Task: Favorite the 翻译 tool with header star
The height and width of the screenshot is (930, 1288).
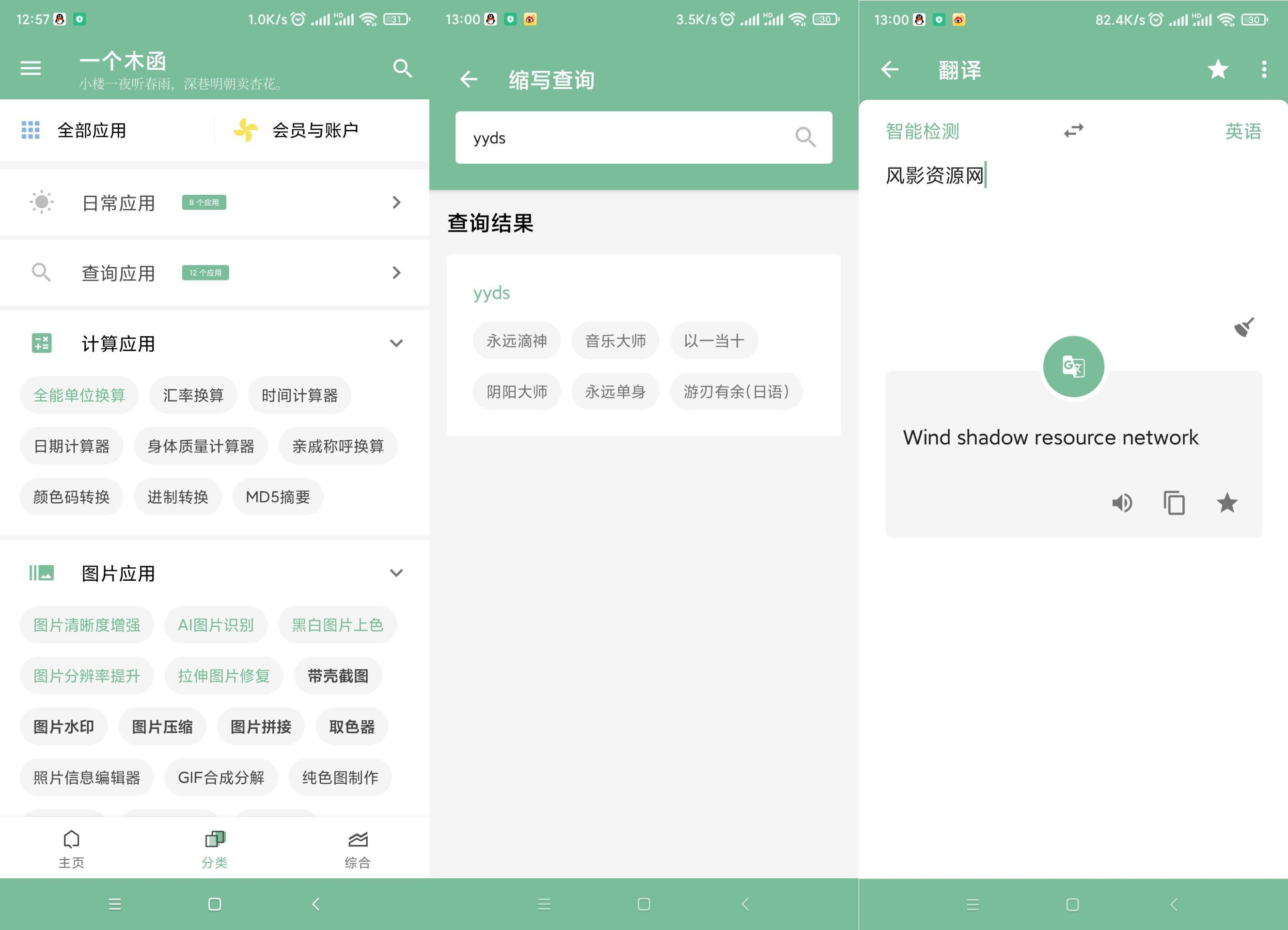Action: 1218,69
